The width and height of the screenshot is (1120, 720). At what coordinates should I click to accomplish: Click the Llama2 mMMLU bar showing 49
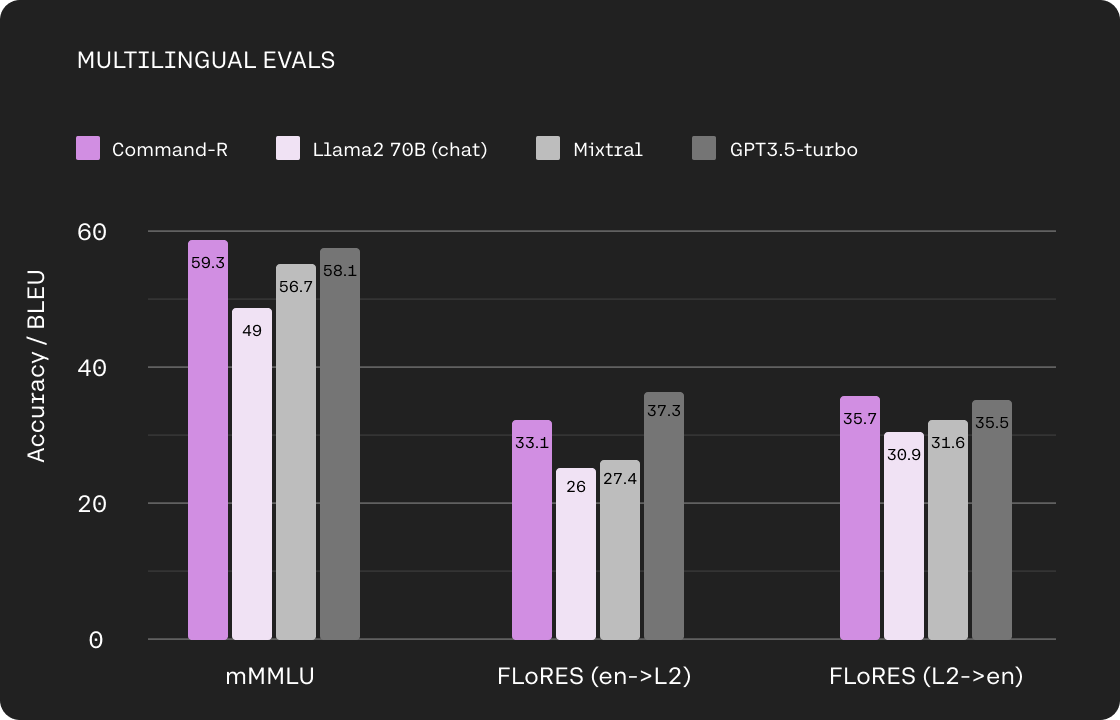pyautogui.click(x=252, y=474)
